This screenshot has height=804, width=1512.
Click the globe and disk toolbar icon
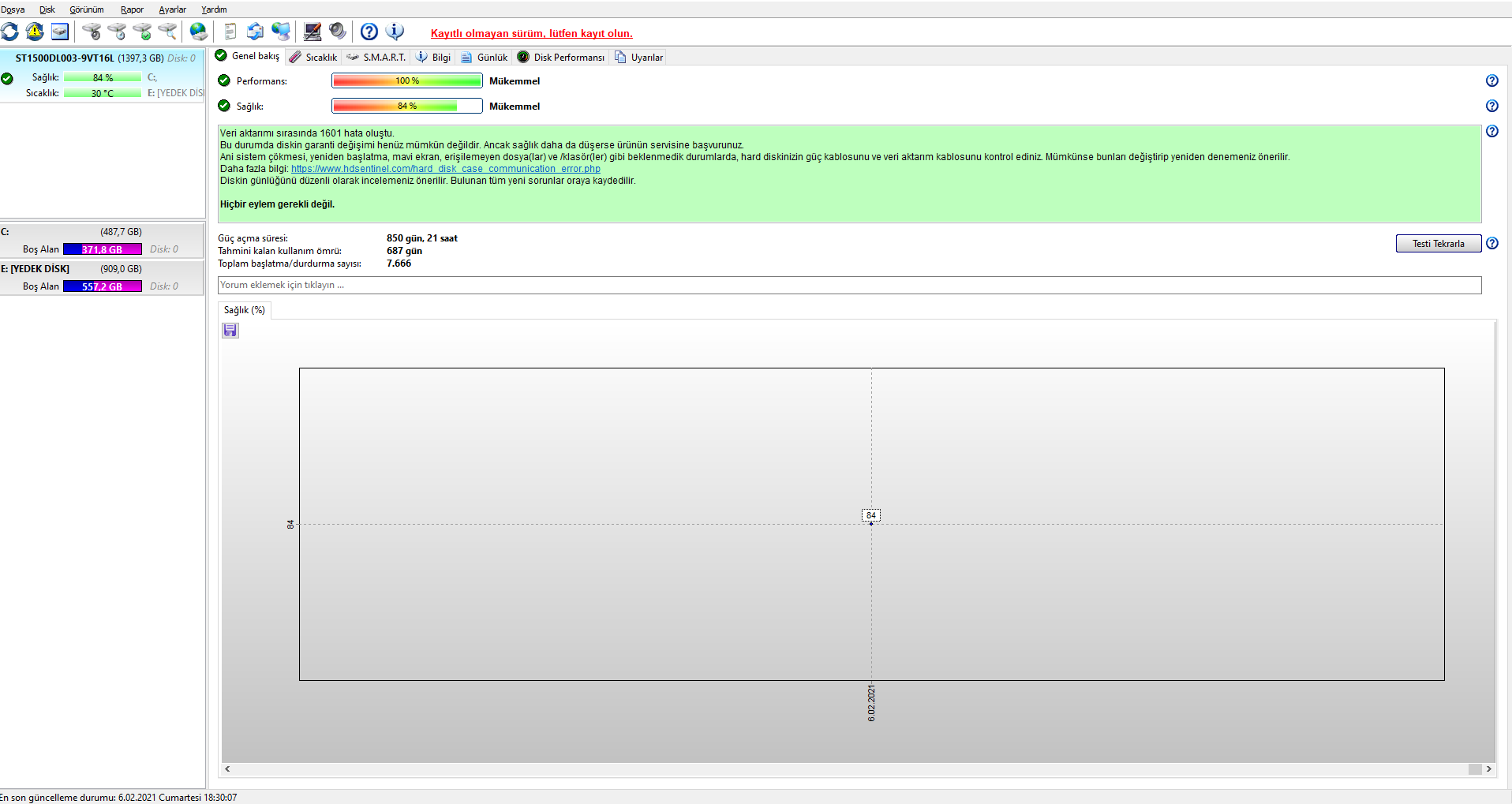pyautogui.click(x=199, y=32)
